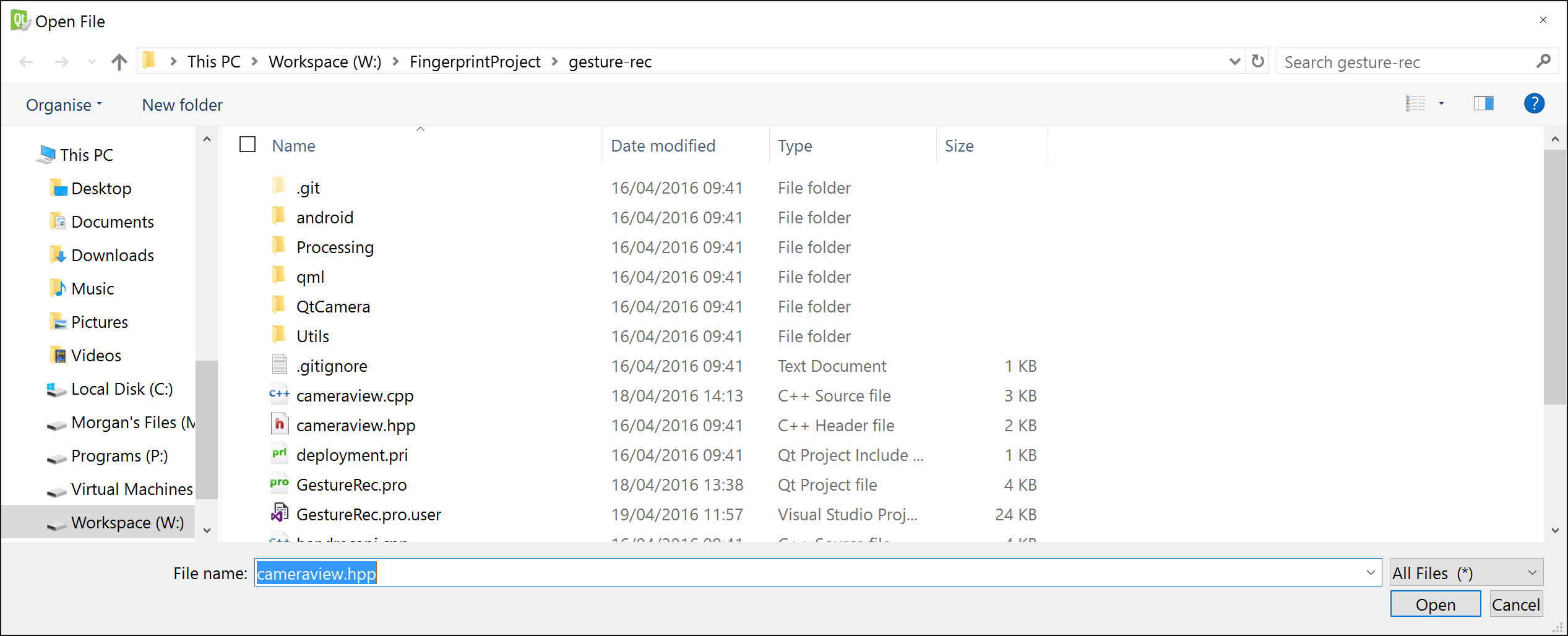Click the New folder toolbar item
This screenshot has height=636, width=1568.
182,105
